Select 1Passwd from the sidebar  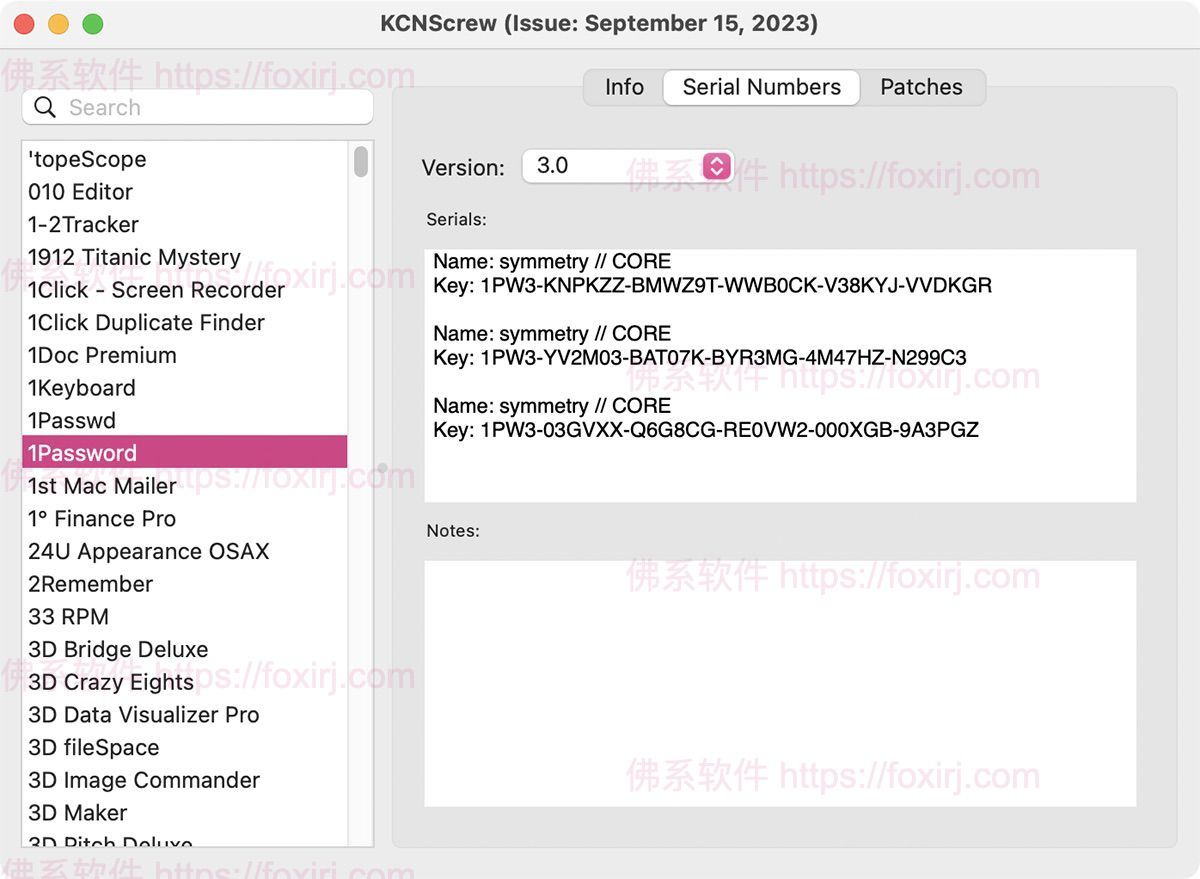[x=73, y=420]
